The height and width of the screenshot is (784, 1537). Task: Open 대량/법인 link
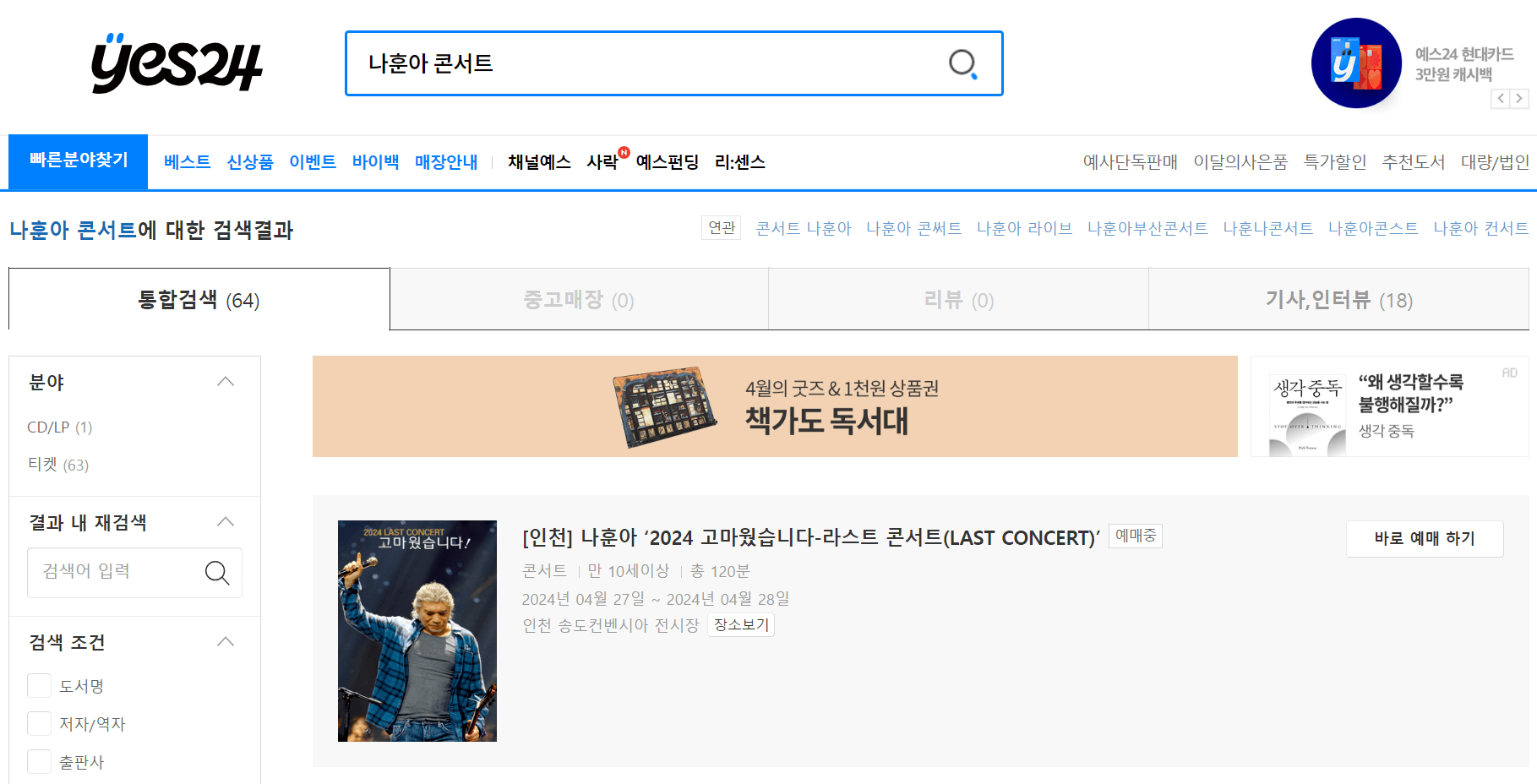1496,161
